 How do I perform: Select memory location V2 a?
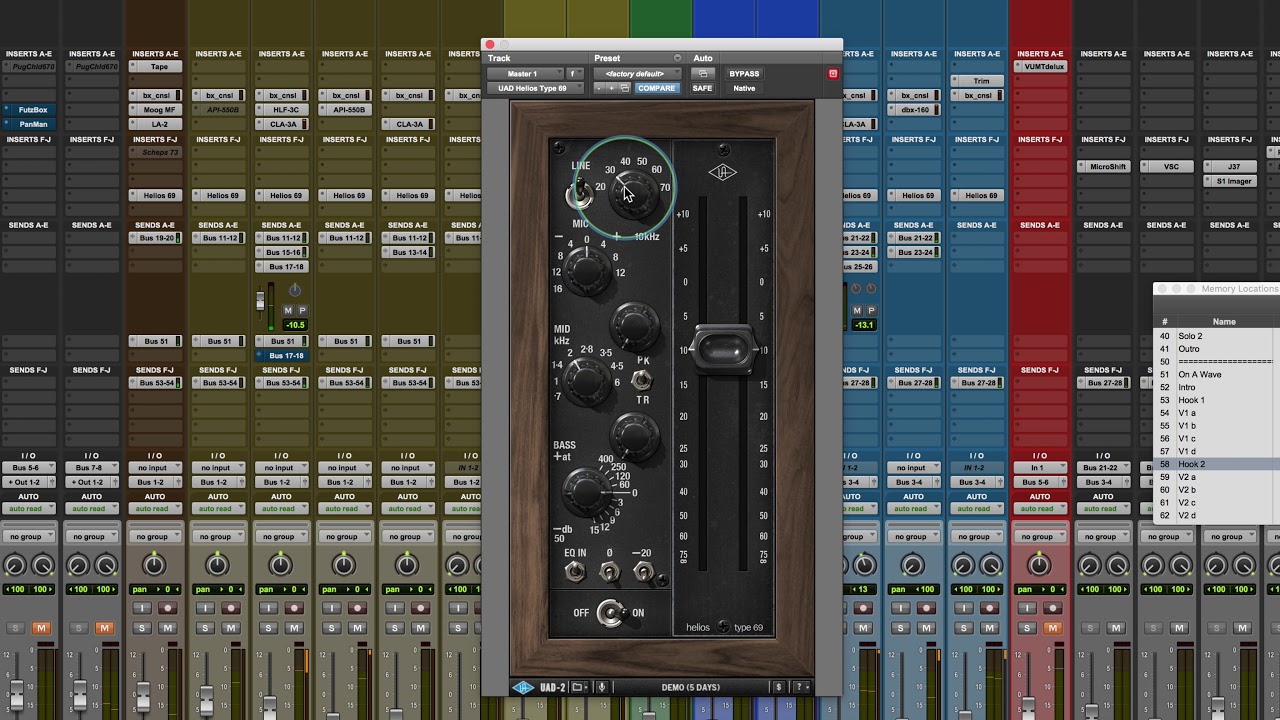tap(1186, 477)
